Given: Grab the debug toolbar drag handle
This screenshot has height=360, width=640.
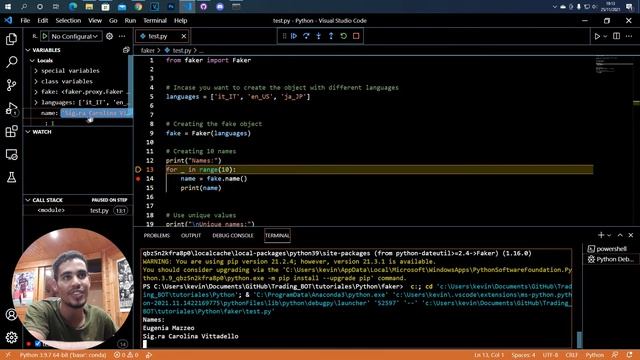Looking at the screenshot, I should [284, 36].
